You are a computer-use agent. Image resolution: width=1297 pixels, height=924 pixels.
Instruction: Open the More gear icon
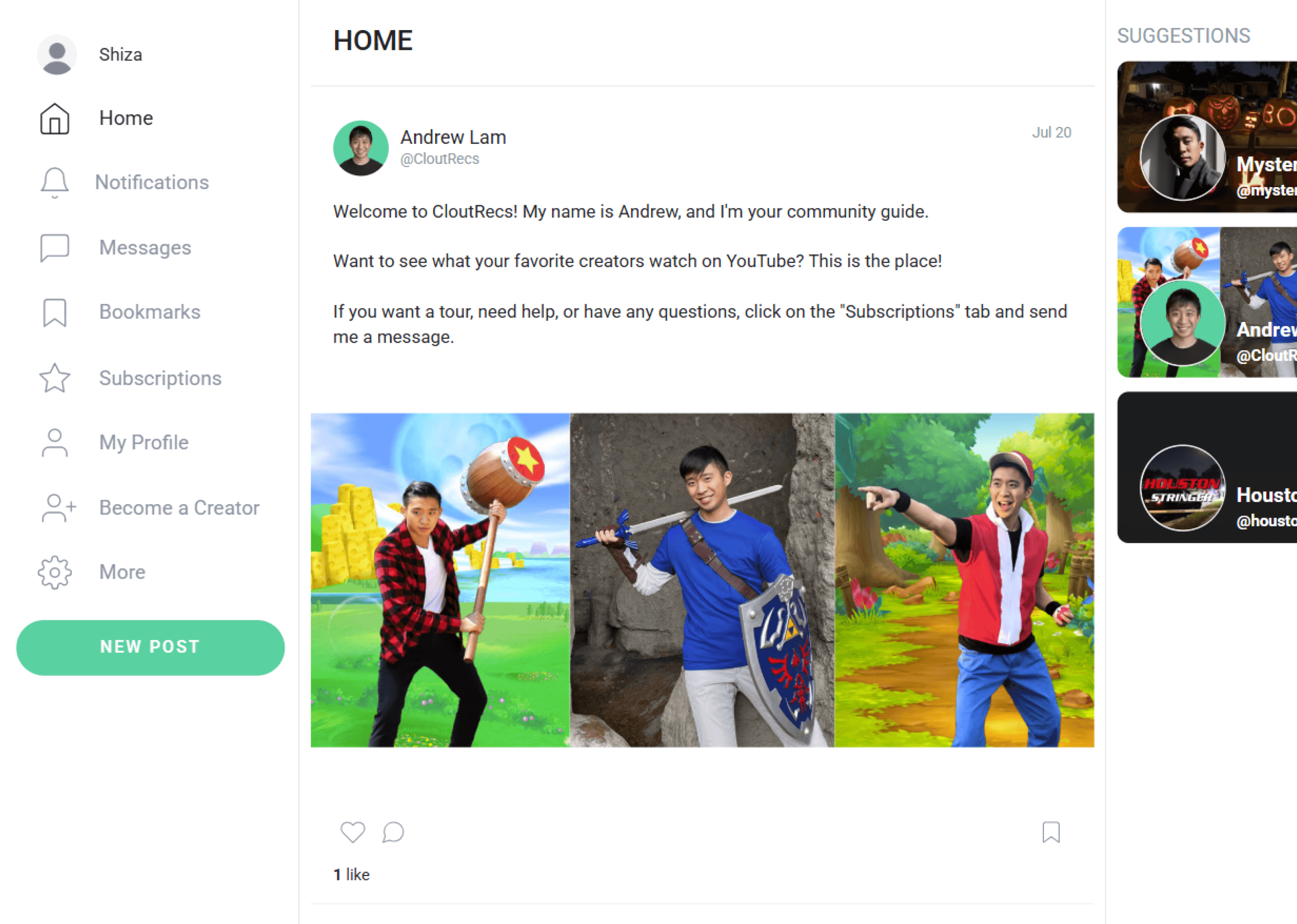[55, 572]
